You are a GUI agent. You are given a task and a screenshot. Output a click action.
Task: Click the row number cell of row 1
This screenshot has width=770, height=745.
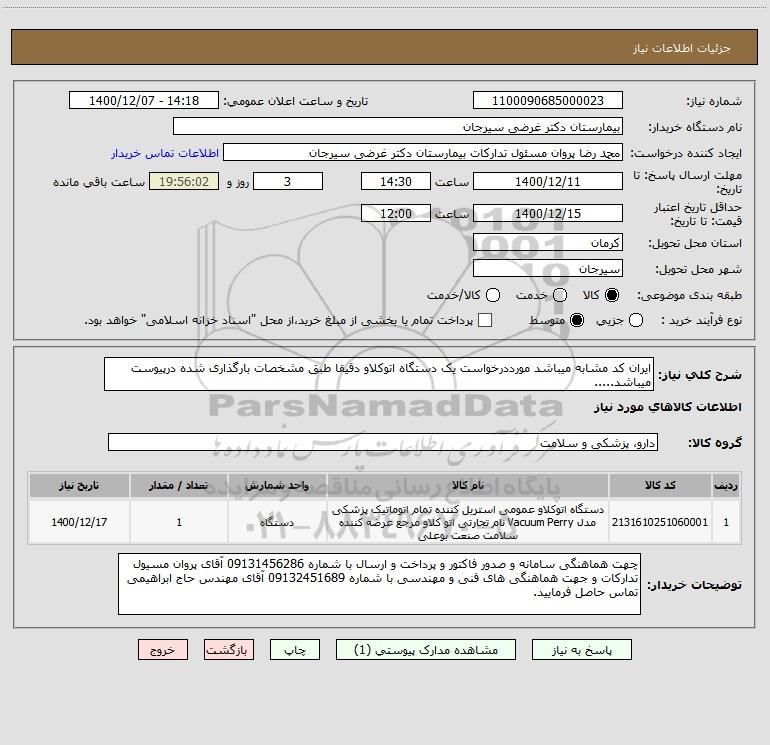tap(726, 522)
